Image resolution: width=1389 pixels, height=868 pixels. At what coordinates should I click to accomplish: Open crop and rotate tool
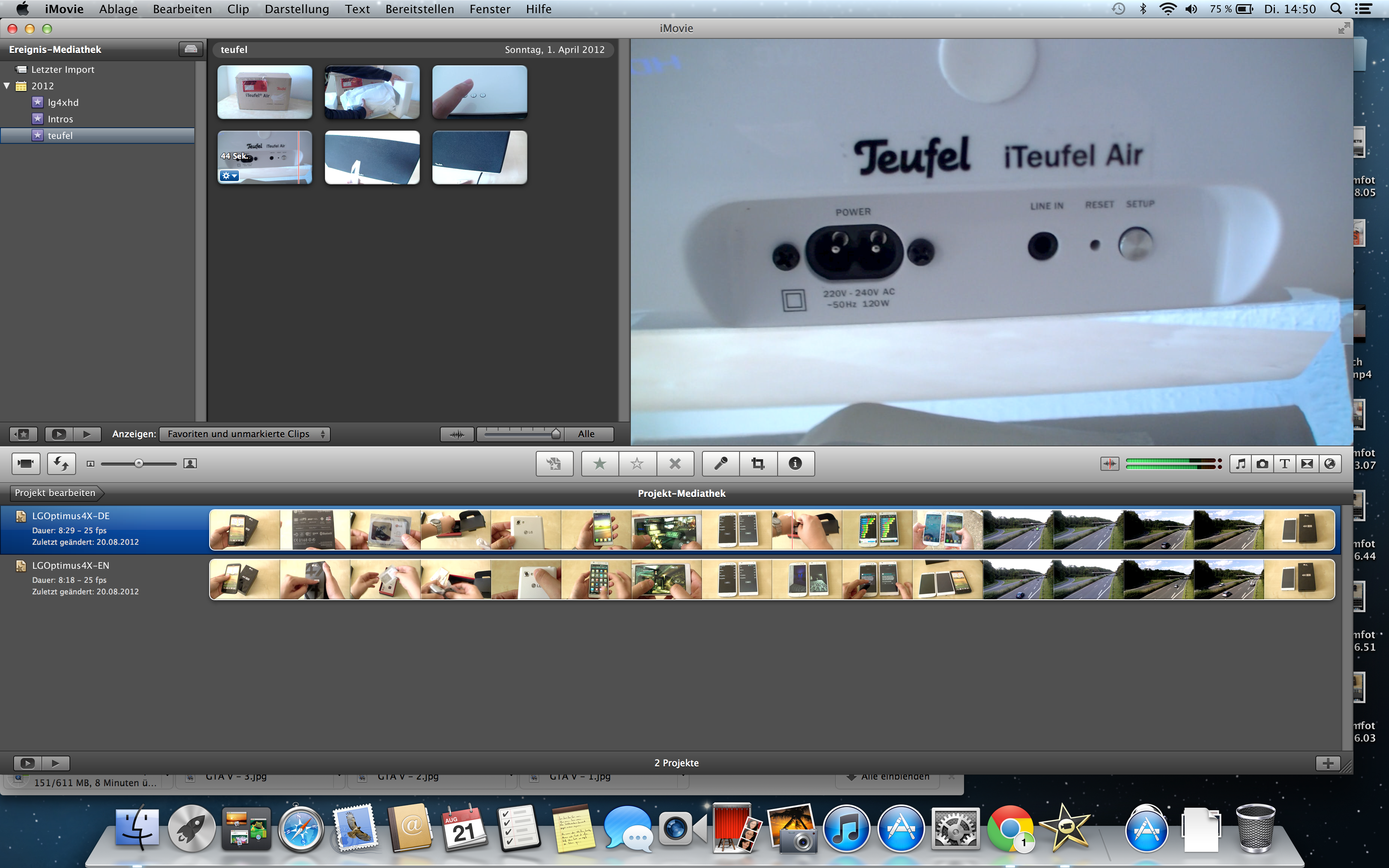click(x=758, y=463)
